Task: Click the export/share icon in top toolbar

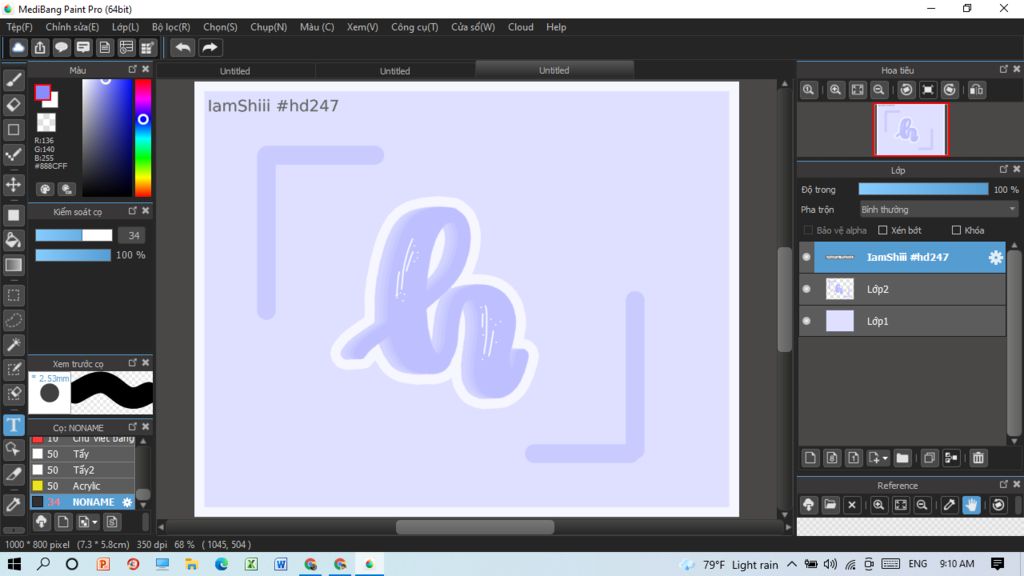Action: point(40,48)
